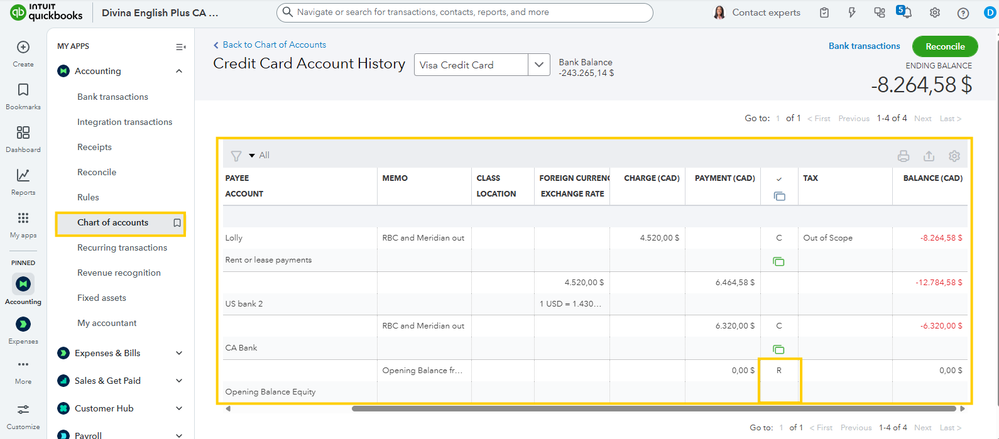Click the export icon above table

[929, 156]
